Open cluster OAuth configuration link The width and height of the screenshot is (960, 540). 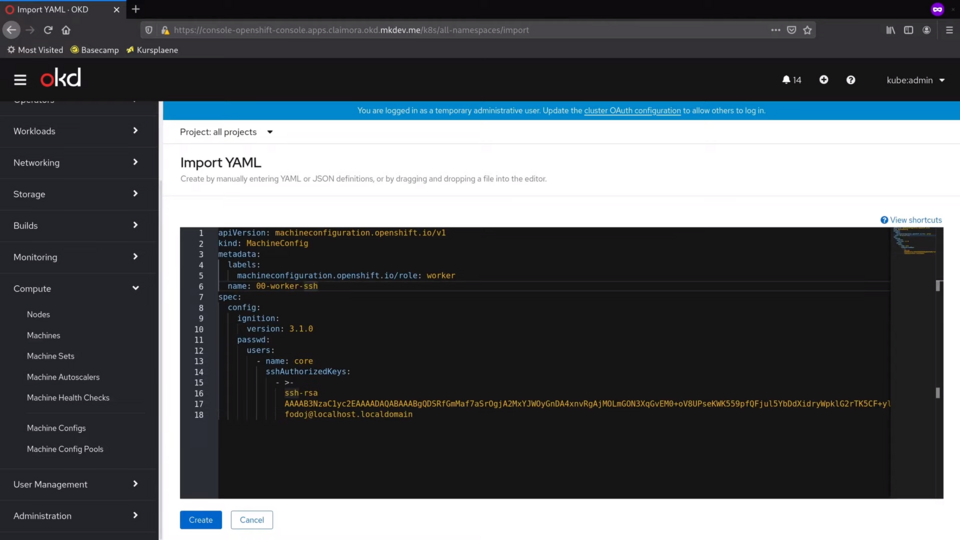(632, 111)
